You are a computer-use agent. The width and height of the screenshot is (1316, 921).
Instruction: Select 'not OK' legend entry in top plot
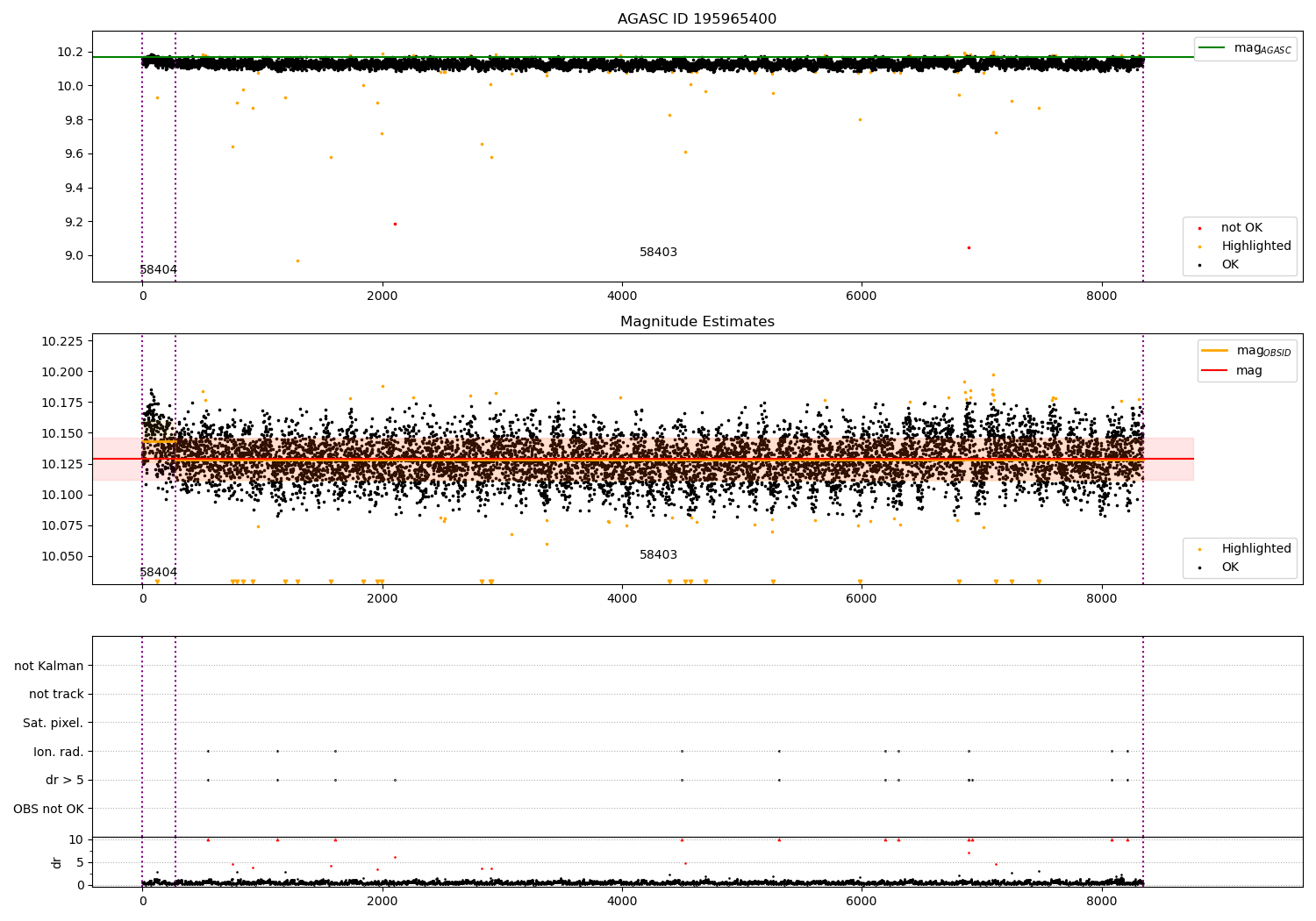[1241, 228]
